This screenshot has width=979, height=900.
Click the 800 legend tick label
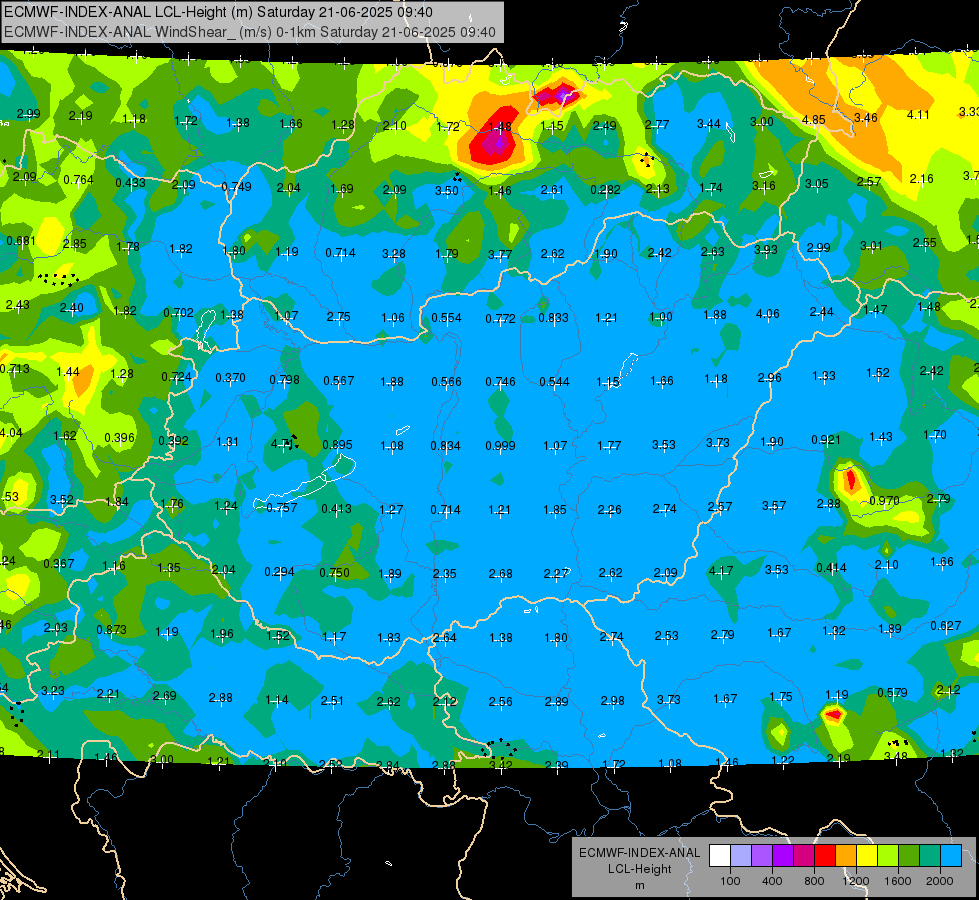(x=814, y=881)
